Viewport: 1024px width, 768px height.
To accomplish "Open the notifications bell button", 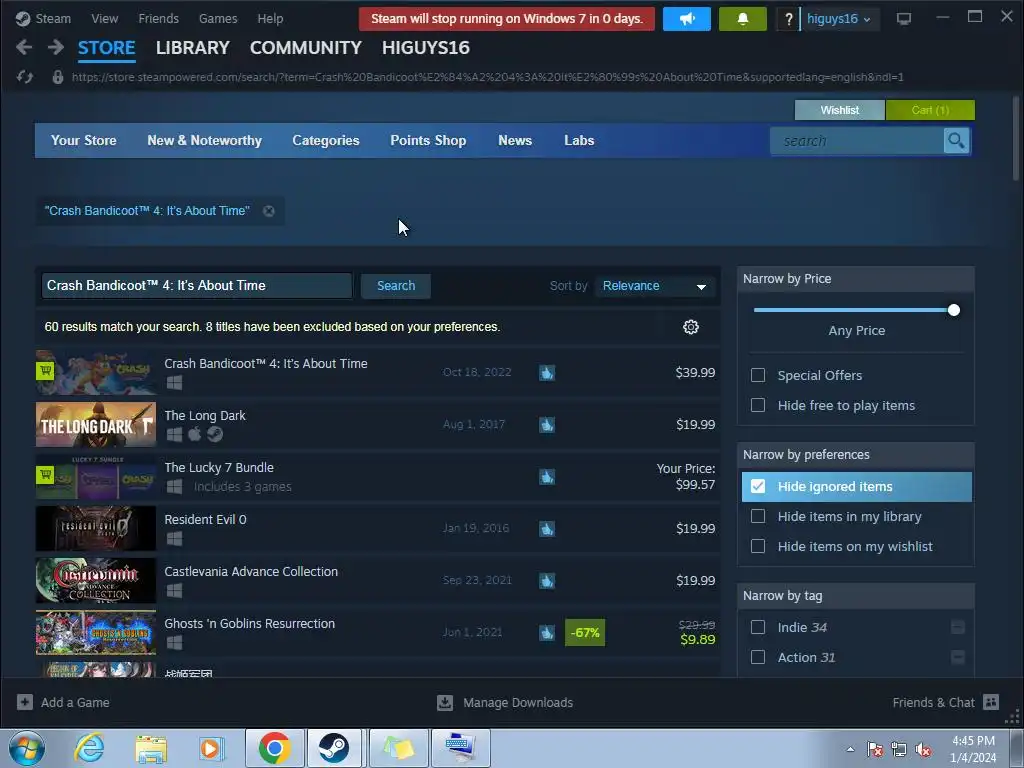I will tap(743, 19).
